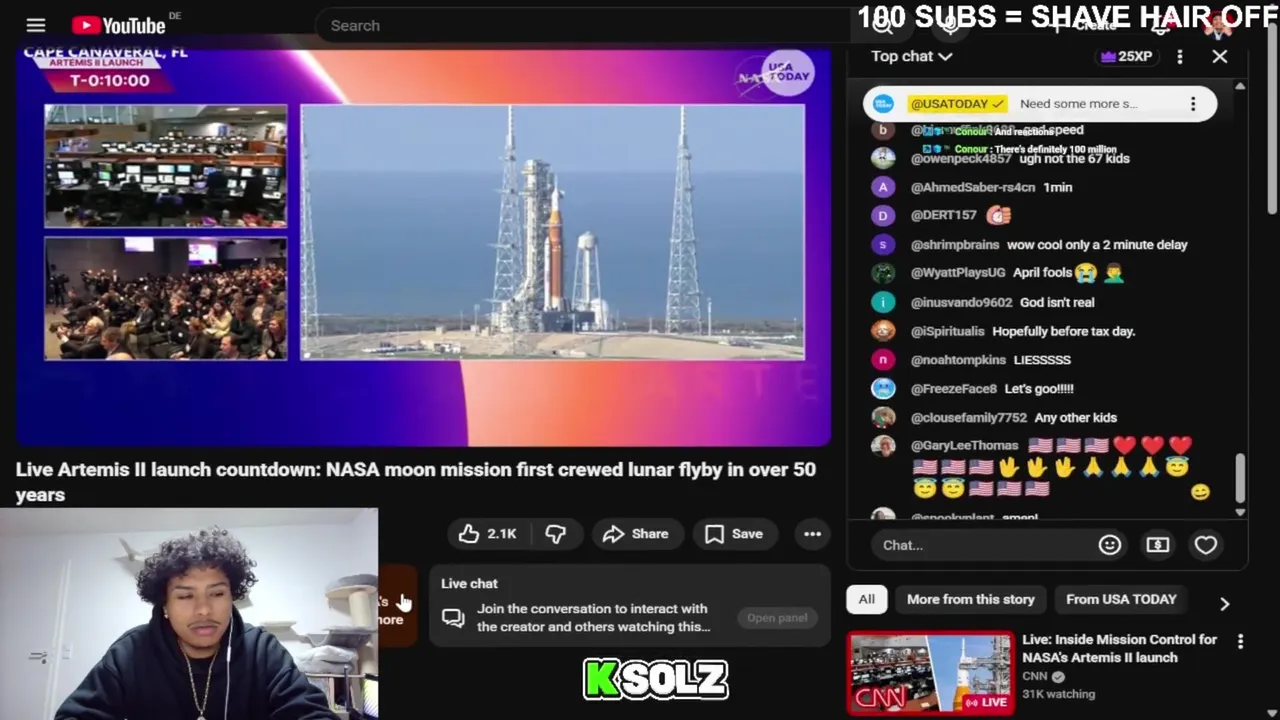Click the yellow emoji reaction in chat
The width and height of the screenshot is (1280, 720).
pos(1200,492)
